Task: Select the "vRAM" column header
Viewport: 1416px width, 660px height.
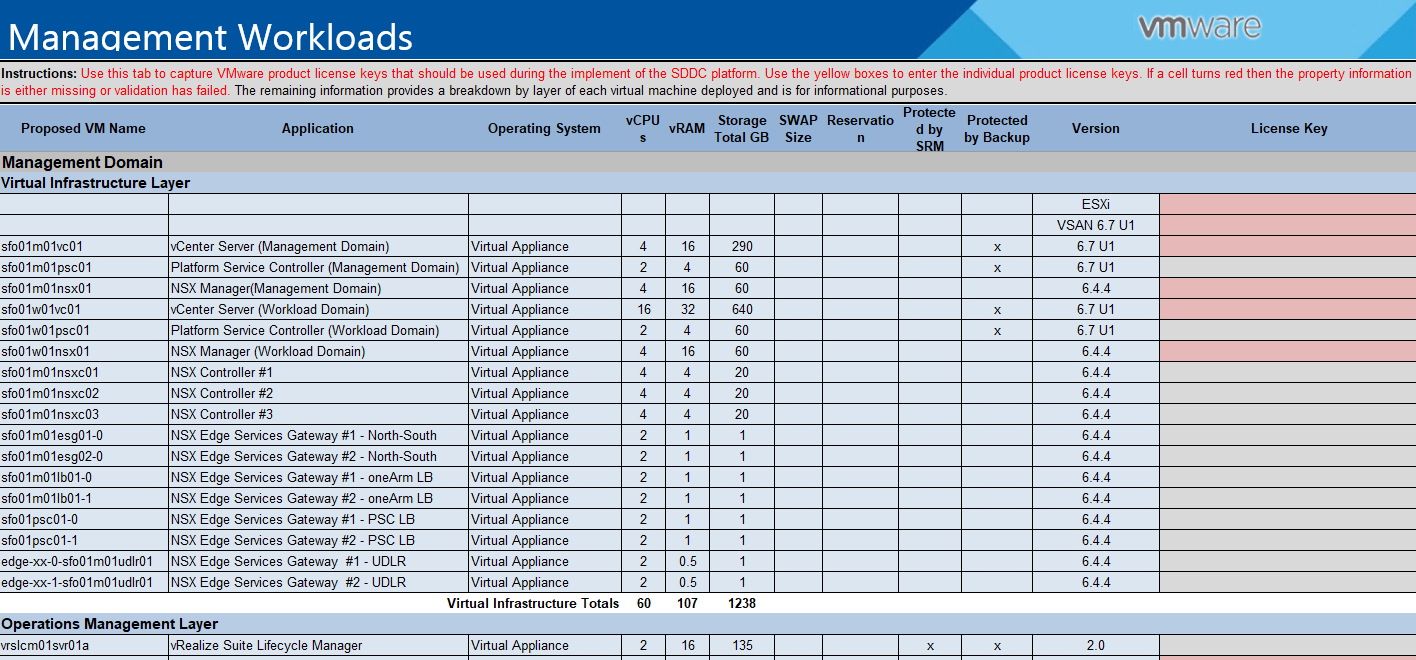Action: pos(687,128)
